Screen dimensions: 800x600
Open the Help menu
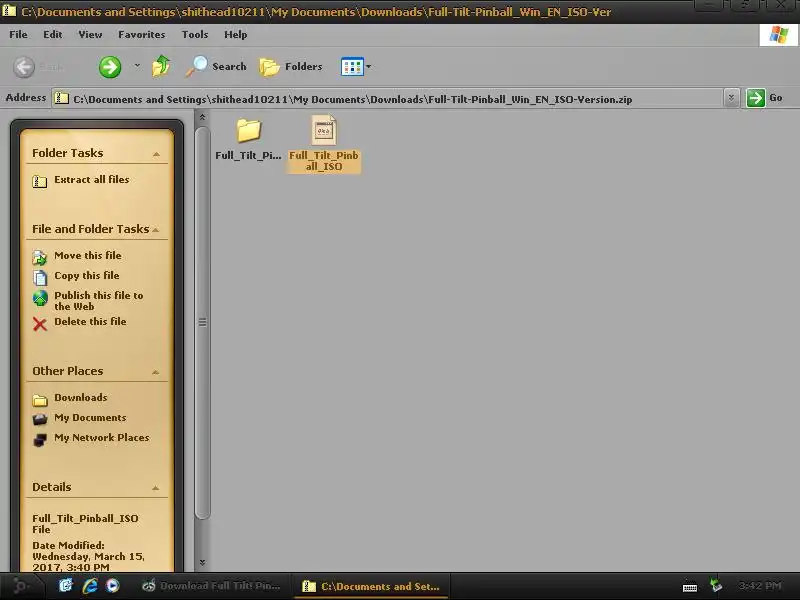tap(236, 34)
